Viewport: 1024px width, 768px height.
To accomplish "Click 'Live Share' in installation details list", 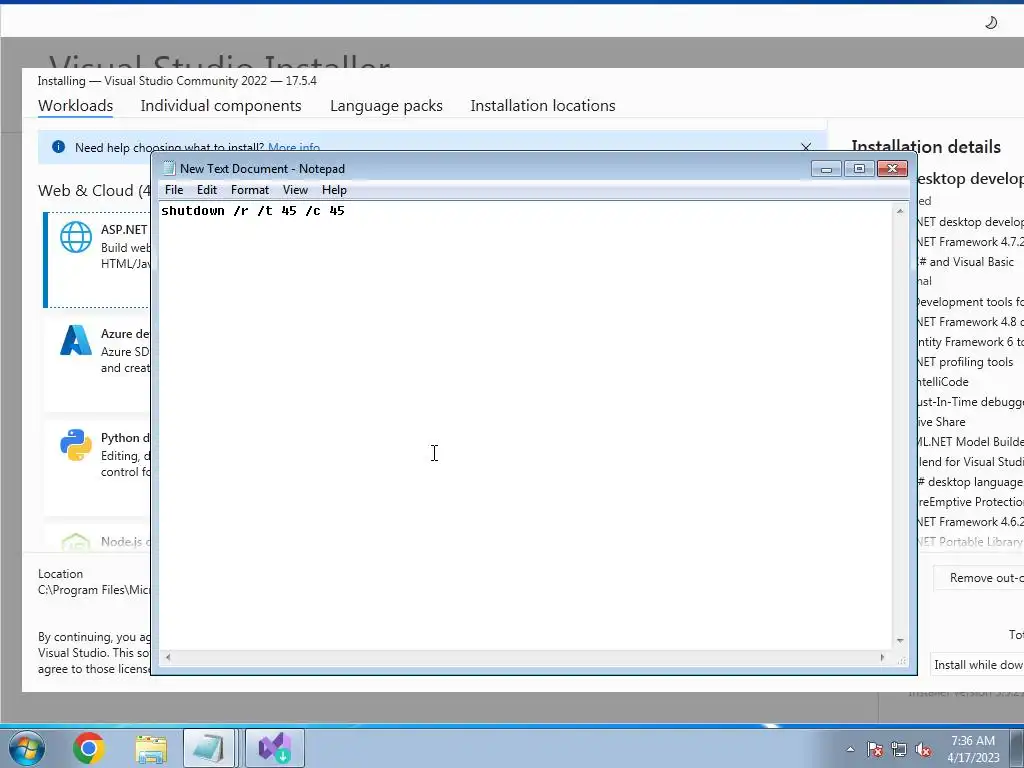I will tap(941, 422).
